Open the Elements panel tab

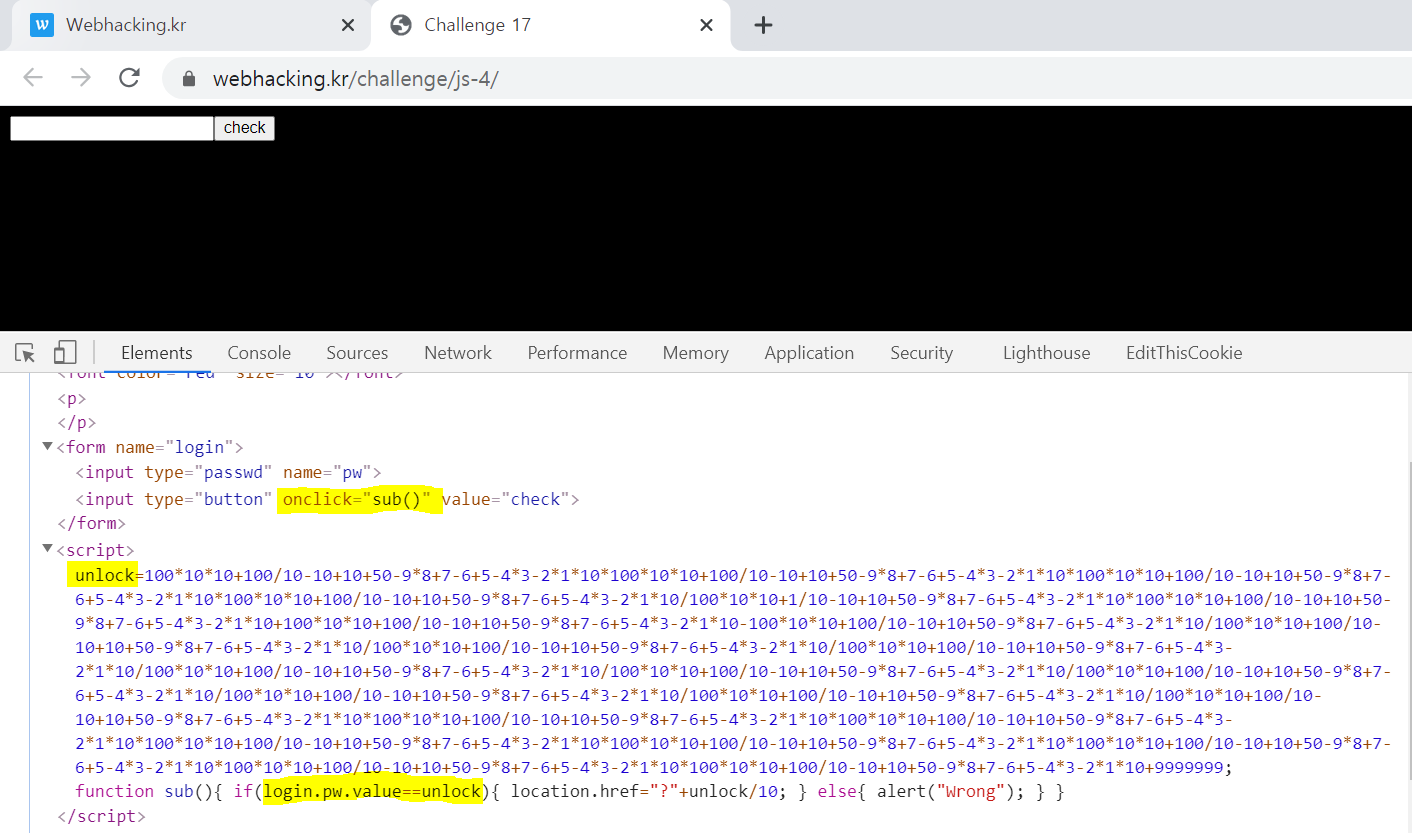point(157,353)
